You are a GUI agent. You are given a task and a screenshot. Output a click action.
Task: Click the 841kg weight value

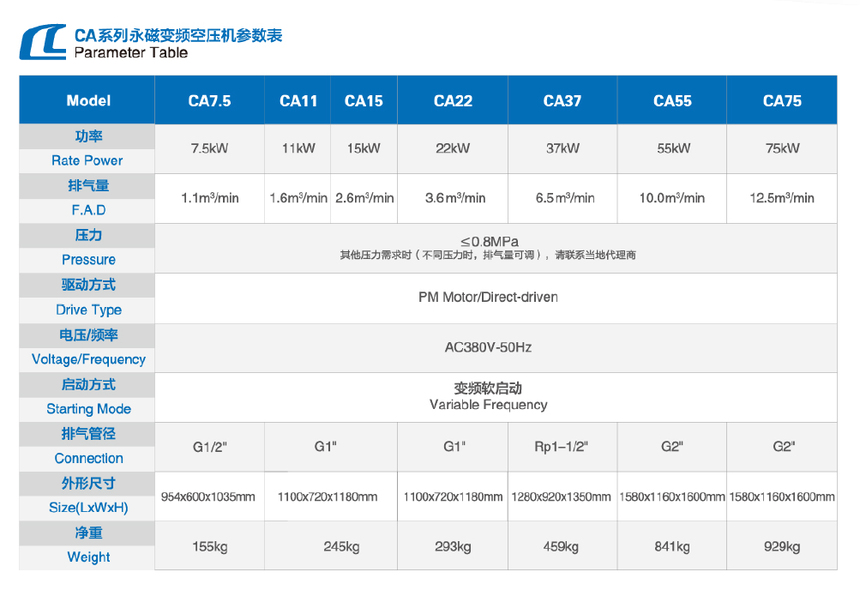[x=672, y=547]
